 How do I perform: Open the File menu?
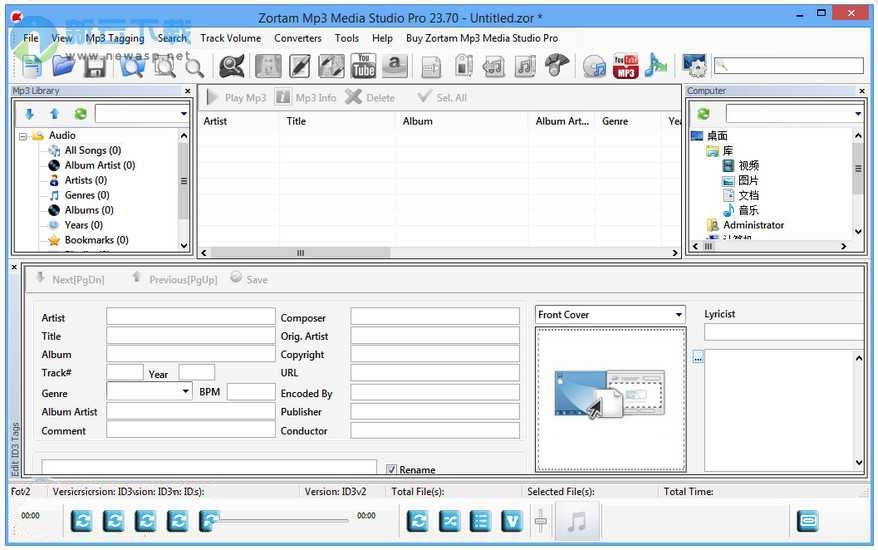(x=31, y=38)
